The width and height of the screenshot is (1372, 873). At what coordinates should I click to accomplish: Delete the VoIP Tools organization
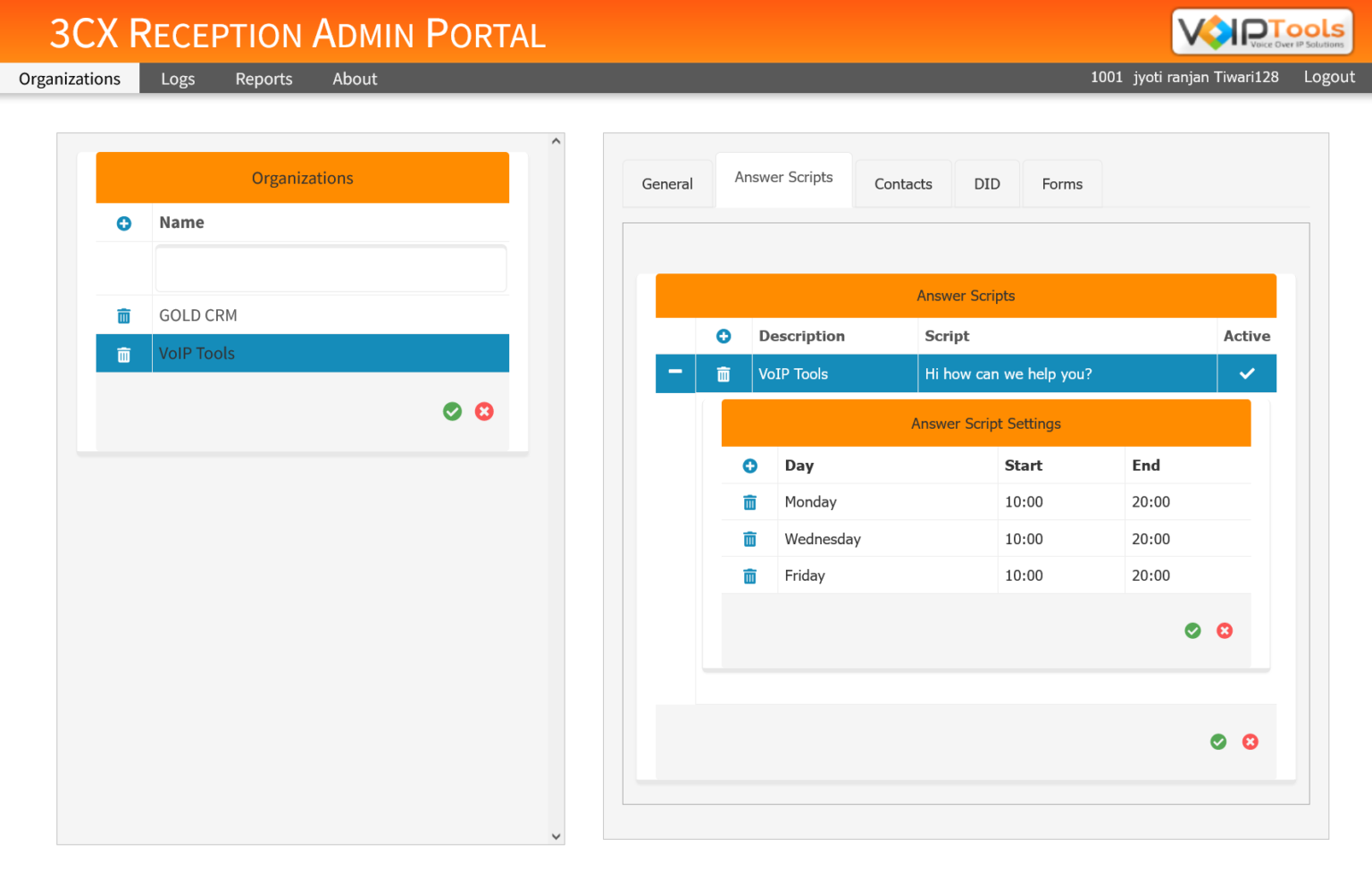coord(123,353)
